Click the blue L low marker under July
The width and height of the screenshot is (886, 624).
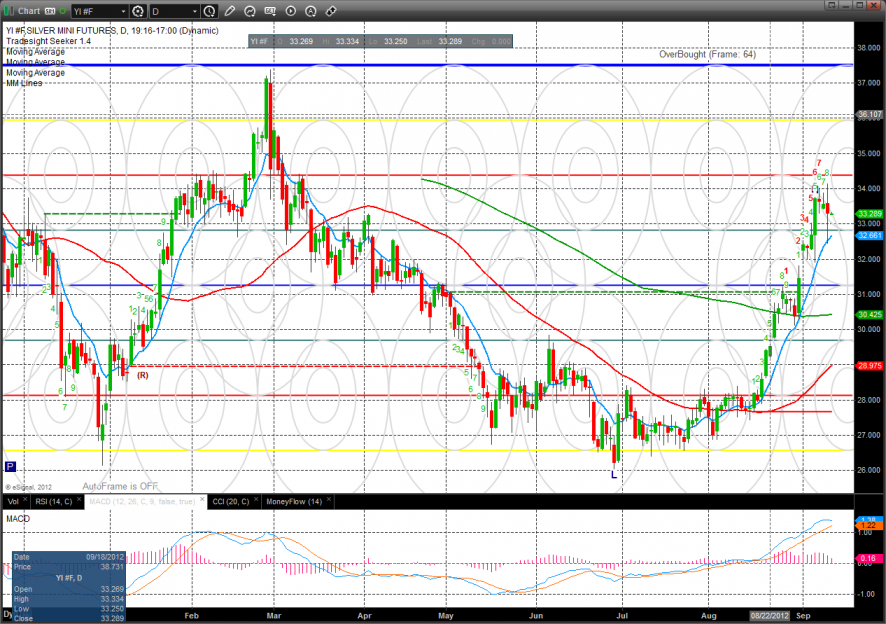click(614, 475)
